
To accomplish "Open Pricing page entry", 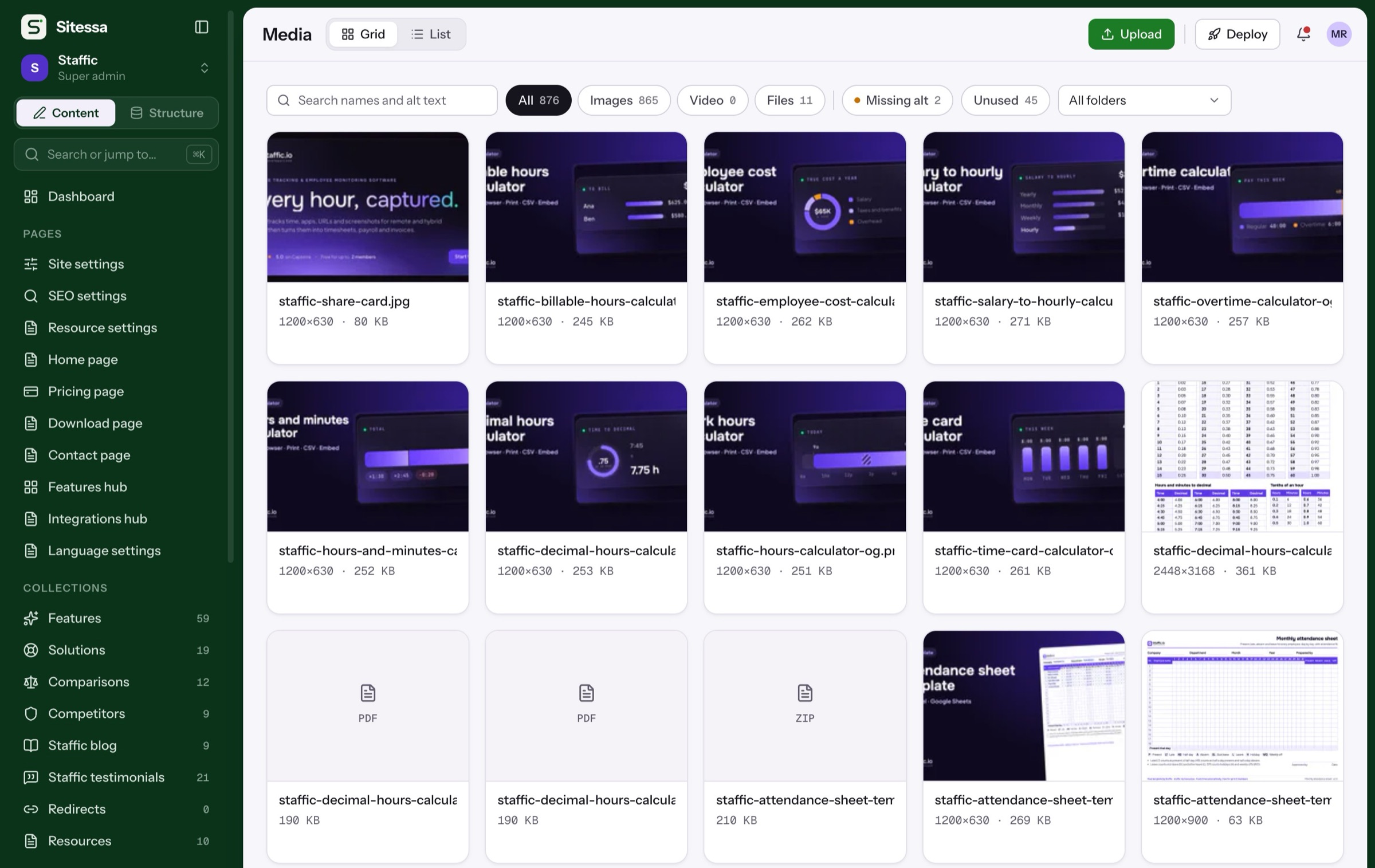I will pyautogui.click(x=116, y=391).
